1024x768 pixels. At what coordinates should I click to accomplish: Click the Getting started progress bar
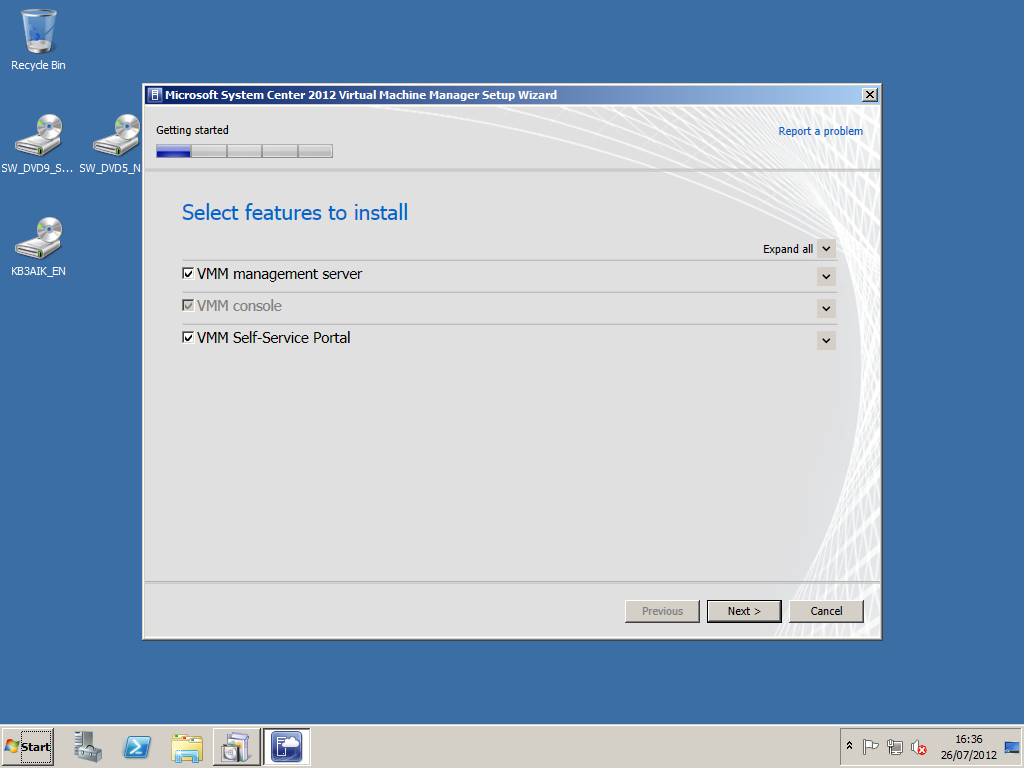(244, 152)
